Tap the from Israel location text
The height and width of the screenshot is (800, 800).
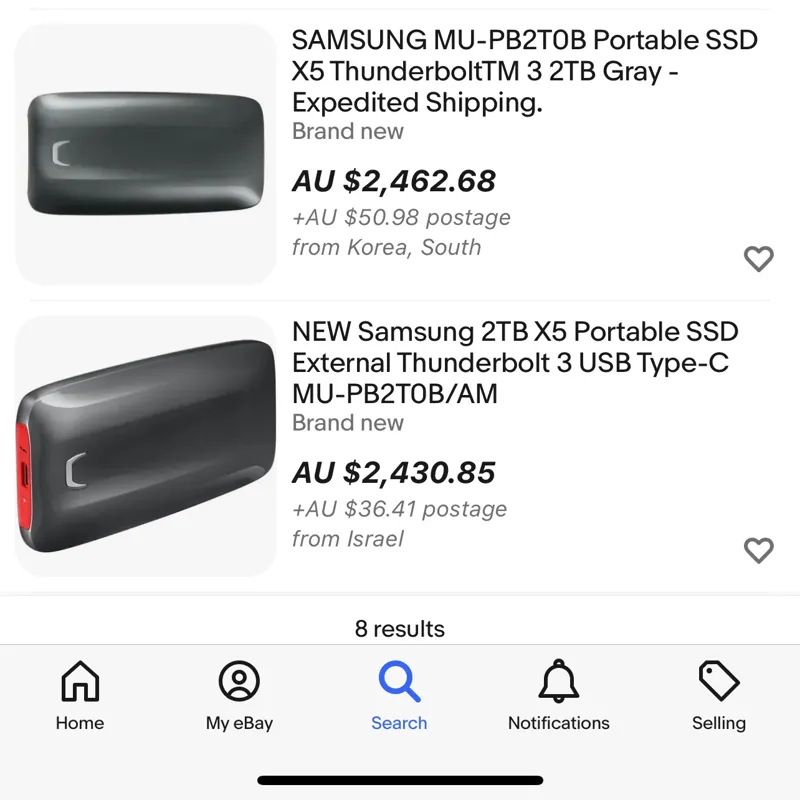coord(348,539)
